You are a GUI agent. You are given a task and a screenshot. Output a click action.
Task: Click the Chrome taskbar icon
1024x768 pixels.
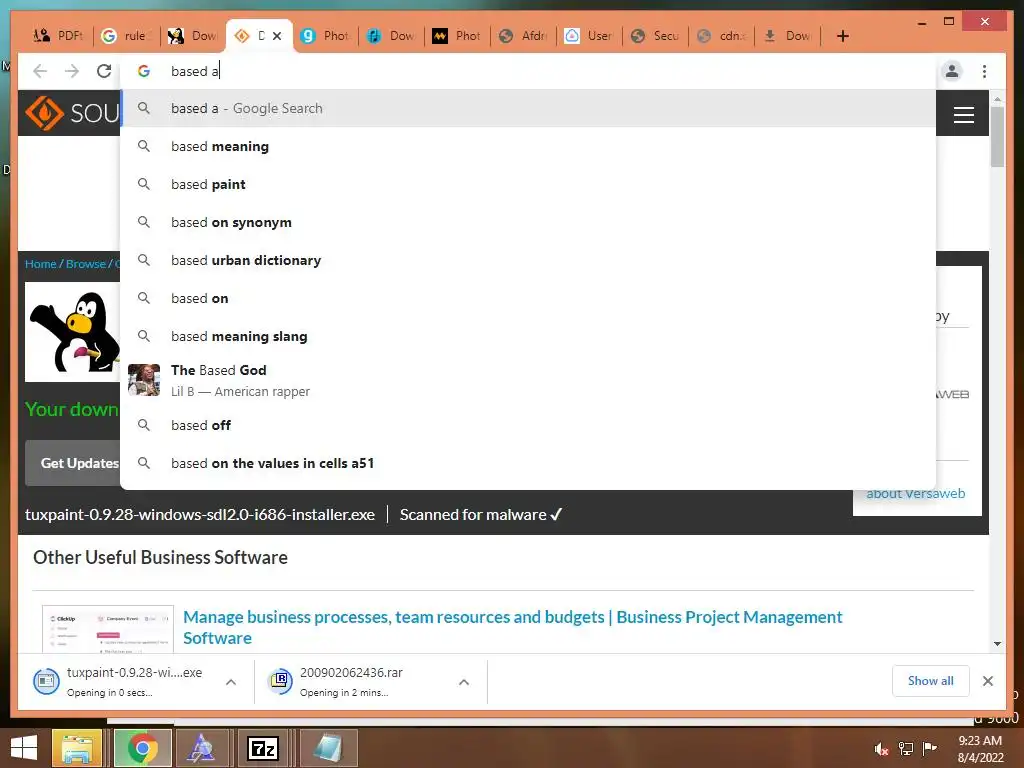coord(142,748)
